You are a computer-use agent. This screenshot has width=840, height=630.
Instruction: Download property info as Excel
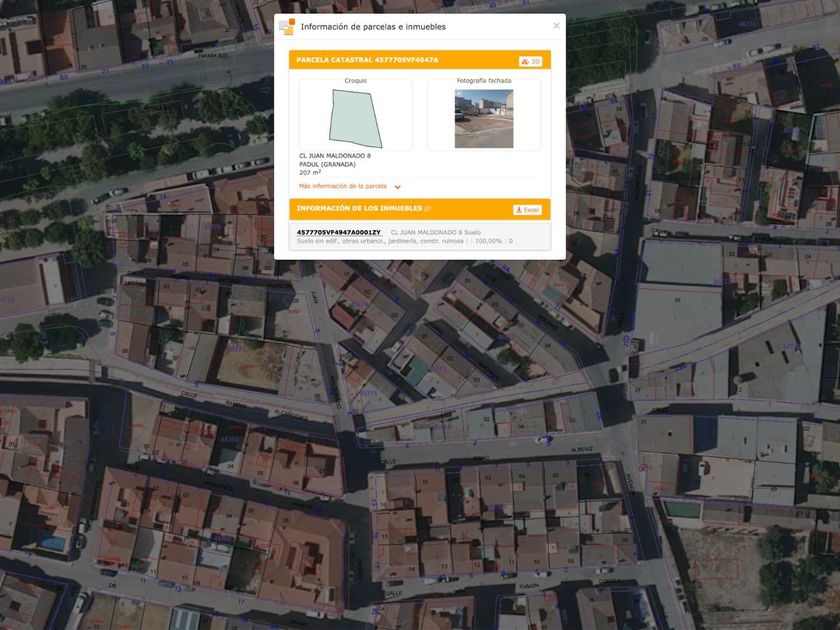(x=527, y=210)
